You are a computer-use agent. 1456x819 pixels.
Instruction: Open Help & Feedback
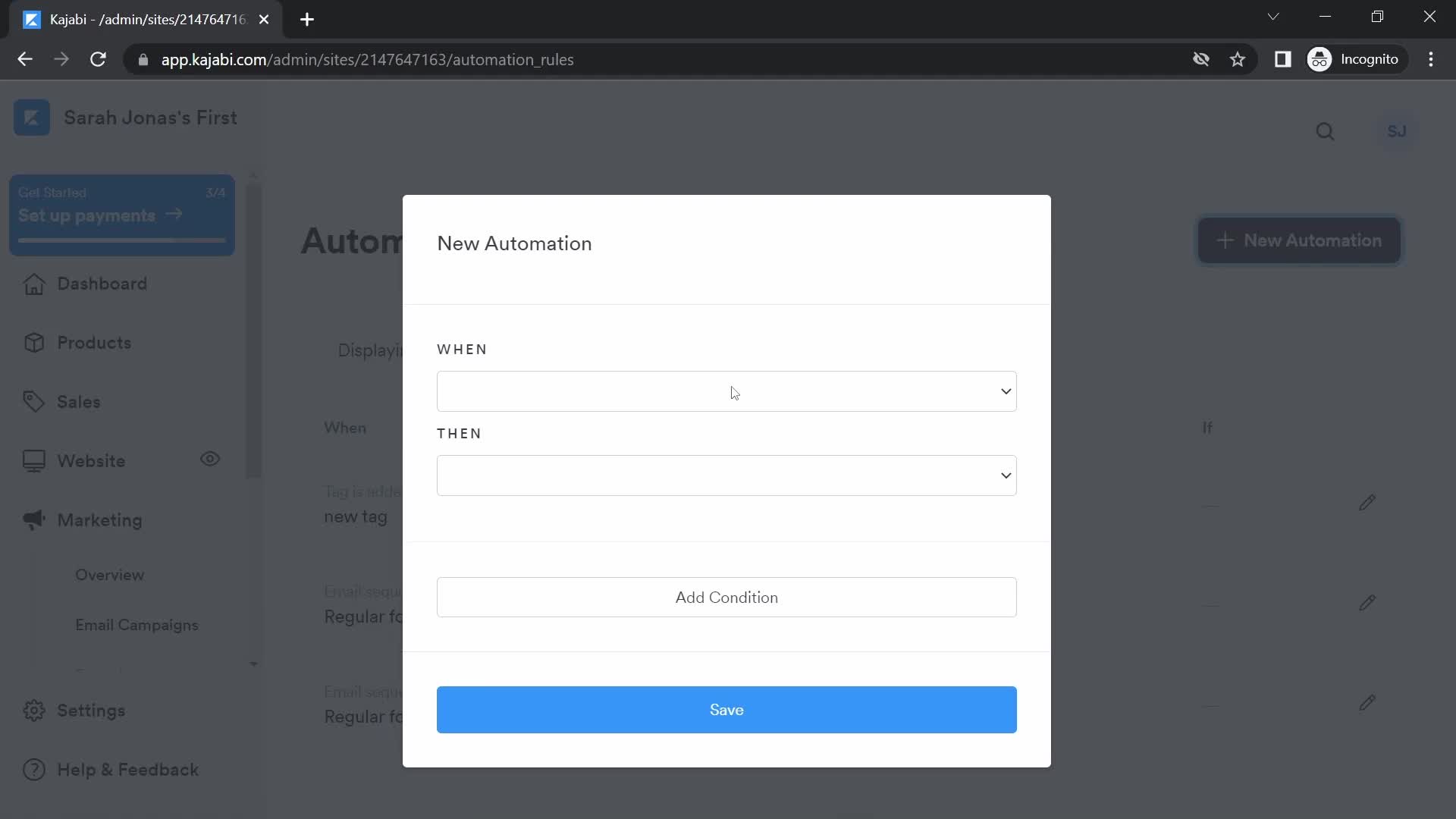[x=127, y=770]
